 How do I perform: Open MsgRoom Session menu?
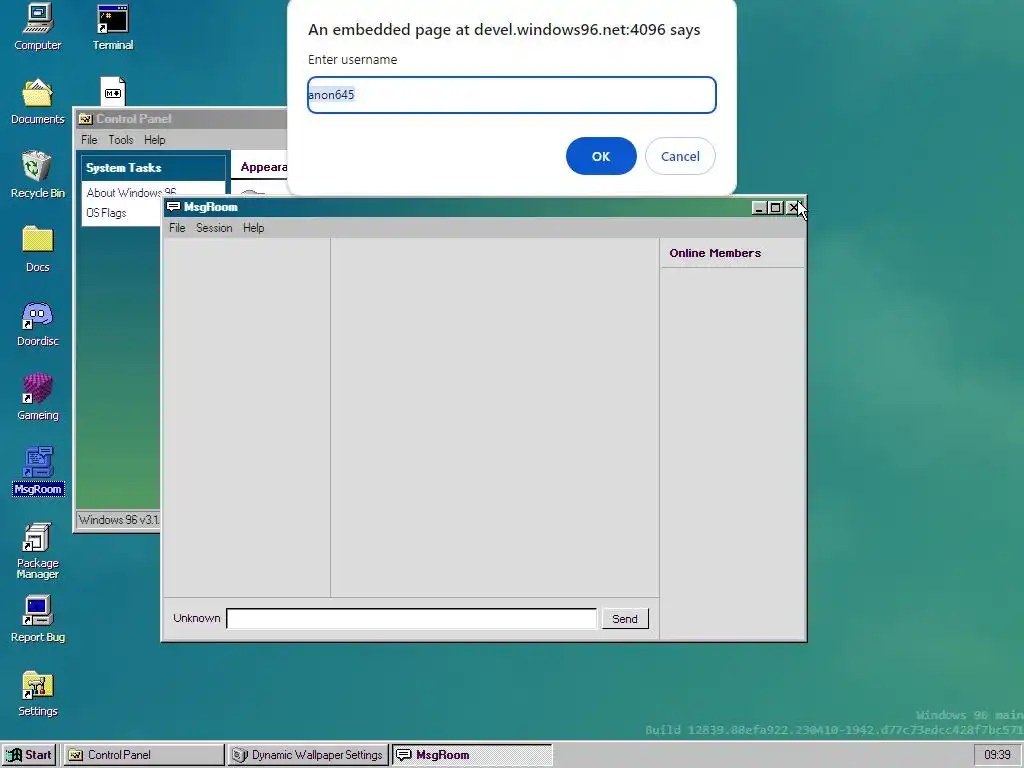point(214,228)
